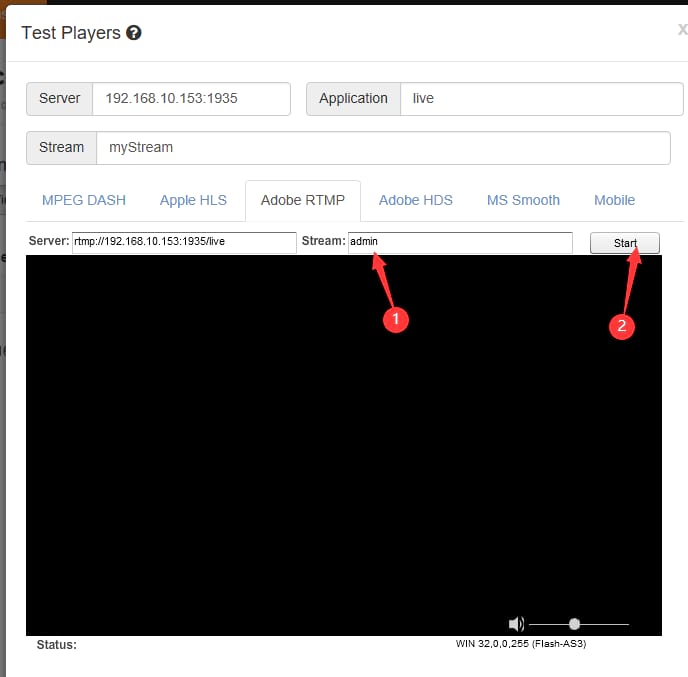Click the Application field containing live
Screen dimensions: 688x677
pos(540,99)
